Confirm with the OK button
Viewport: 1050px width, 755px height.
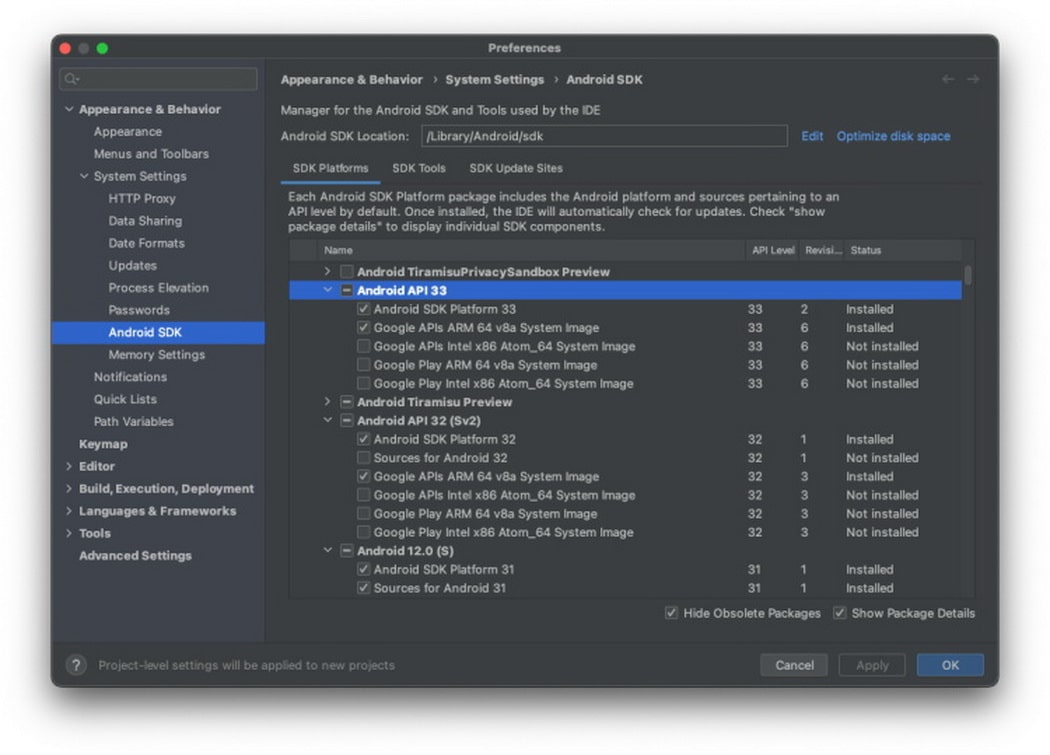click(x=950, y=665)
